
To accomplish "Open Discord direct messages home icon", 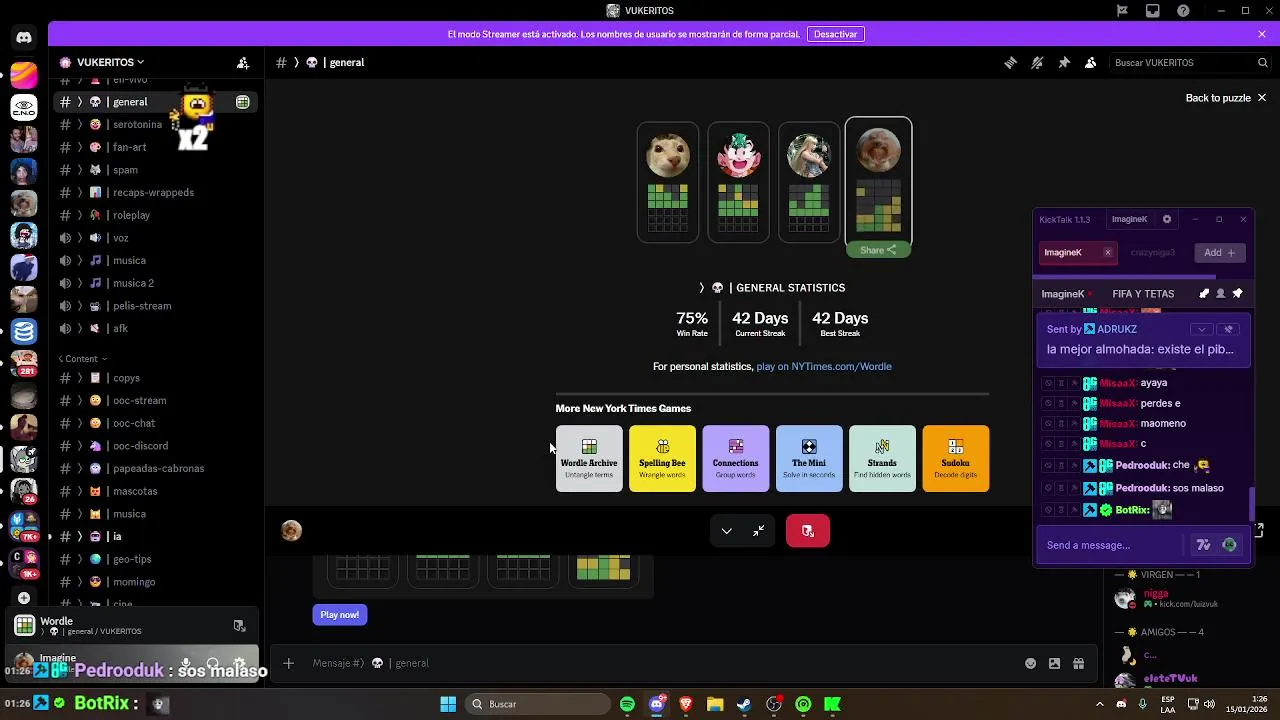I will [x=24, y=38].
